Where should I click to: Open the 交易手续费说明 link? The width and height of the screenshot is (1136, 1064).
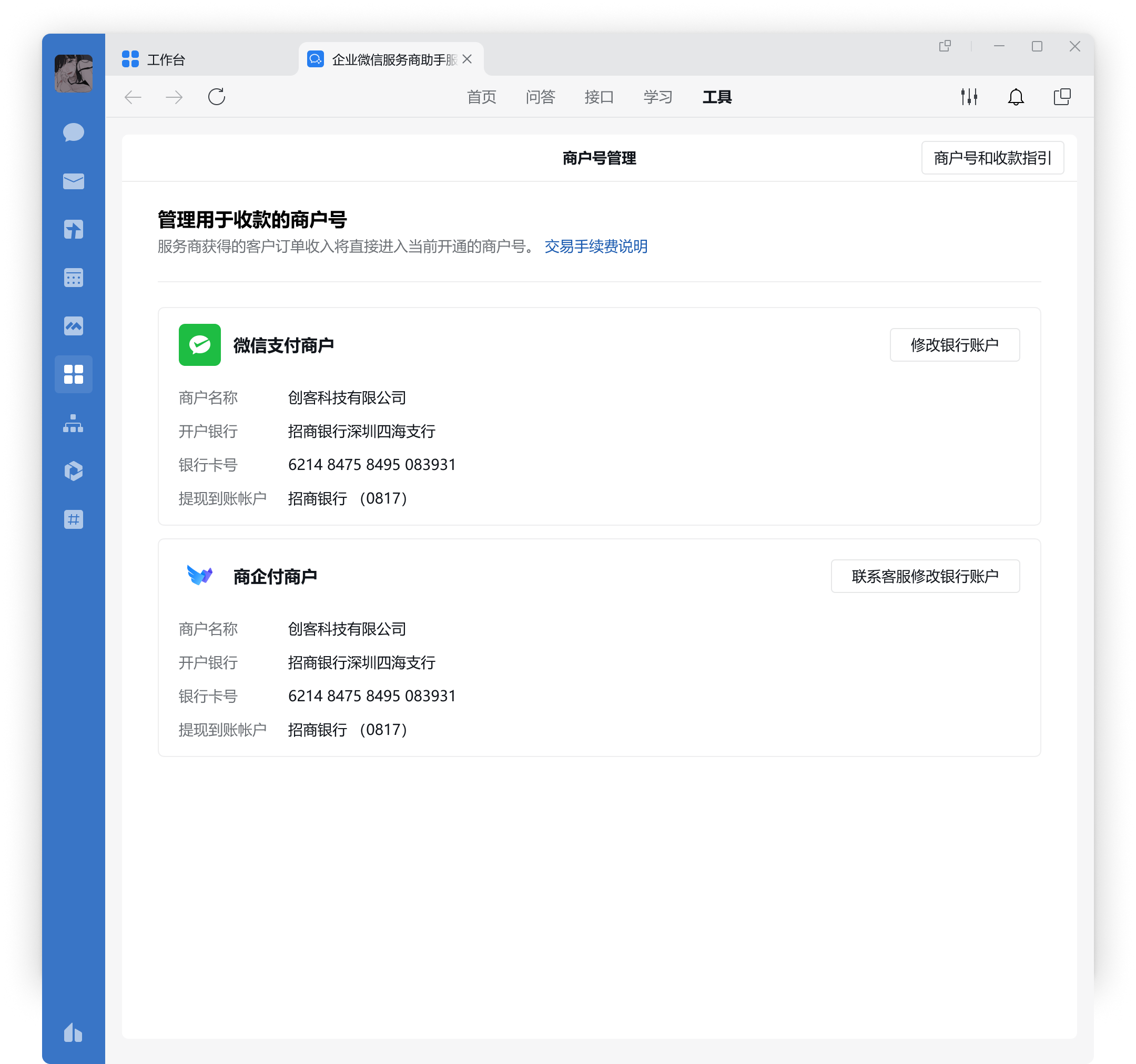click(595, 246)
